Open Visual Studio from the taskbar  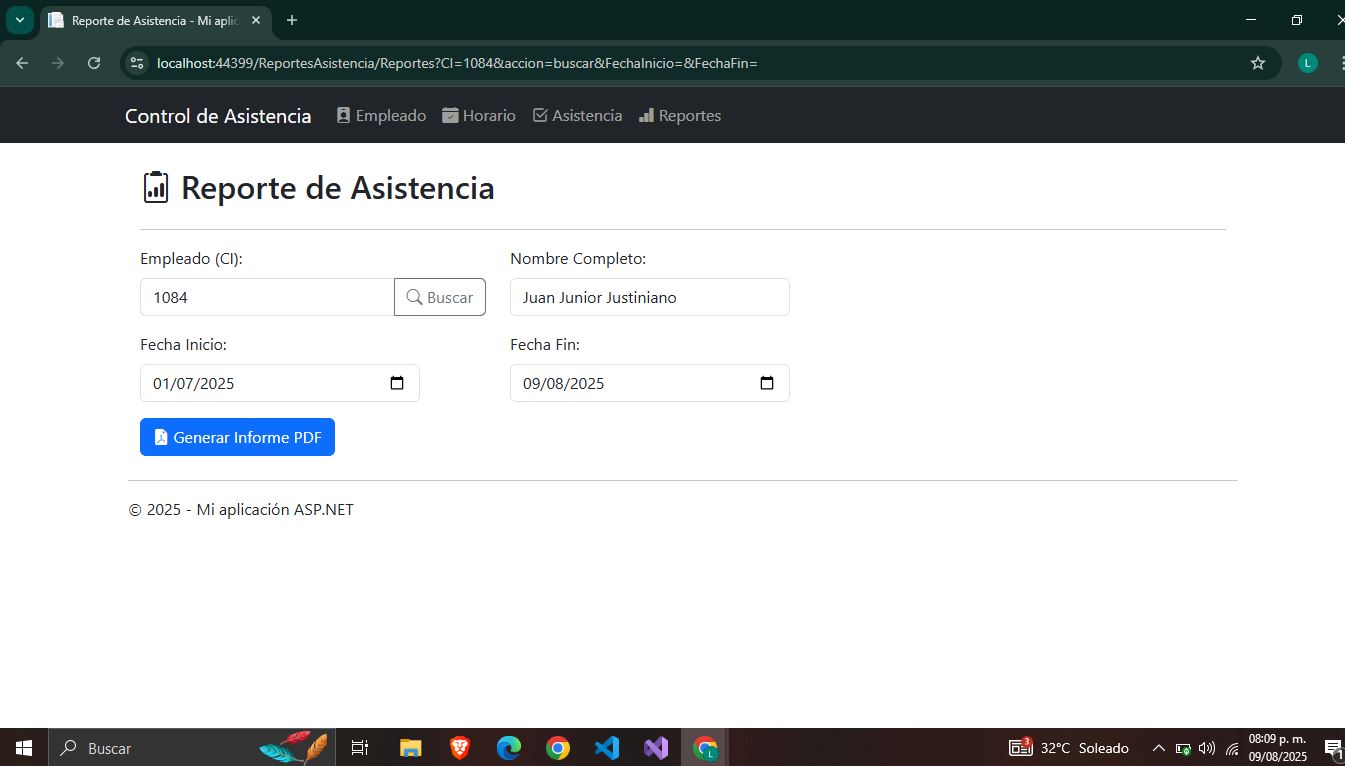pyautogui.click(x=656, y=747)
